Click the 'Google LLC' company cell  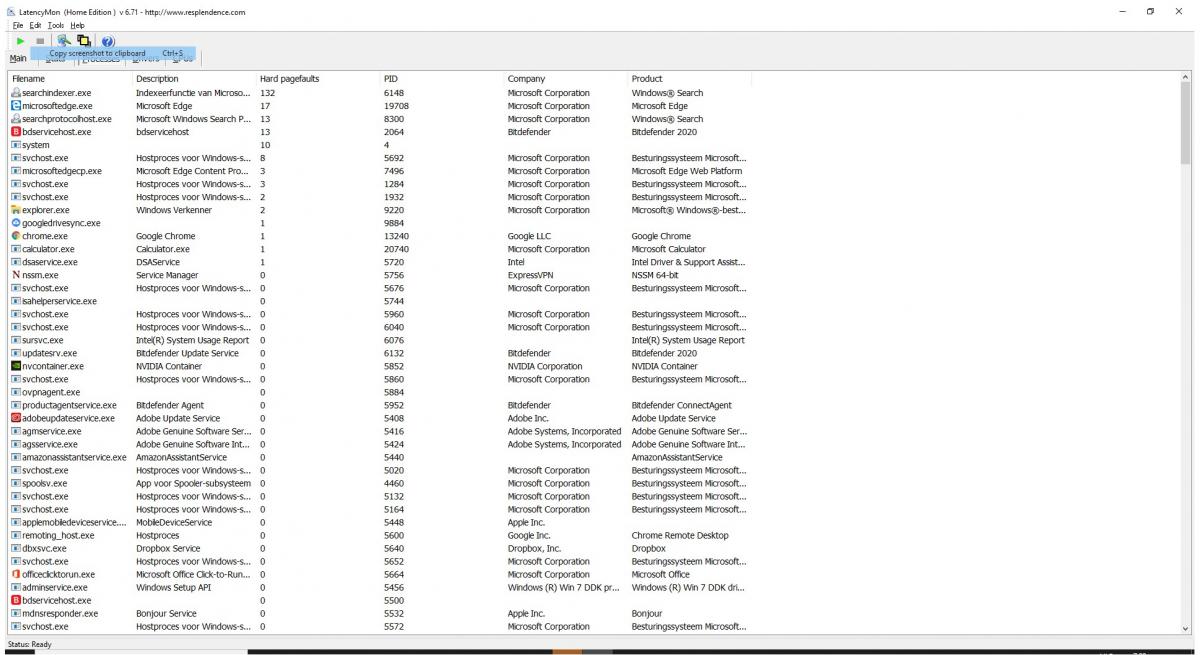tap(529, 236)
